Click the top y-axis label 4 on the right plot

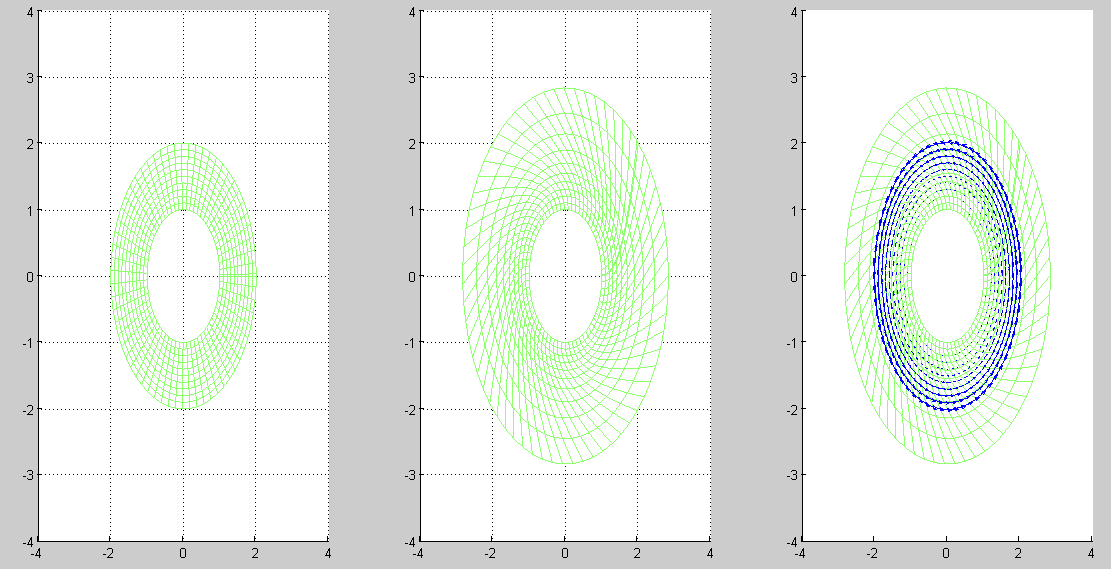coord(793,12)
